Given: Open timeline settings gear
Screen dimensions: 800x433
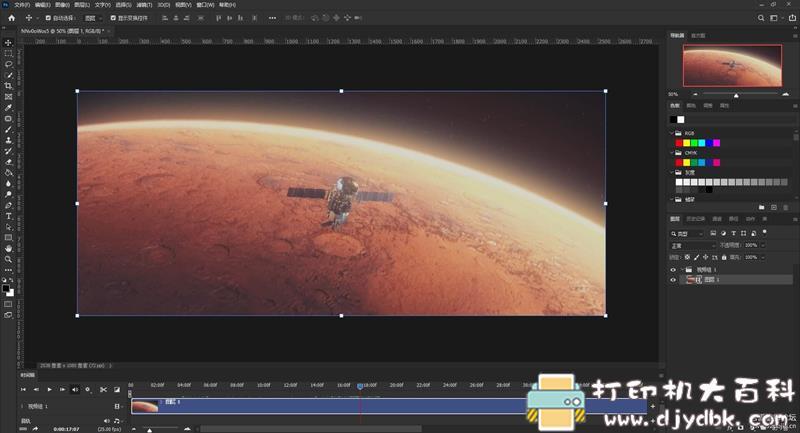Looking at the screenshot, I should tap(88, 390).
